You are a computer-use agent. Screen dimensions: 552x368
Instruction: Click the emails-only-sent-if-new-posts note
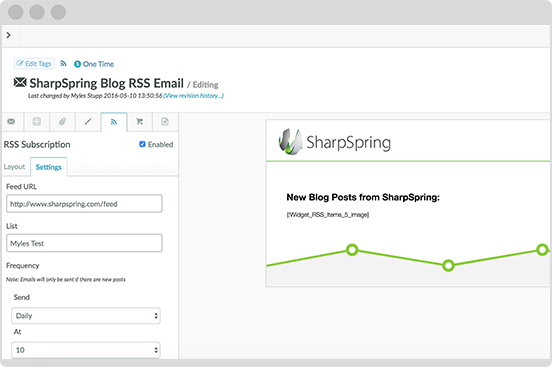66,280
